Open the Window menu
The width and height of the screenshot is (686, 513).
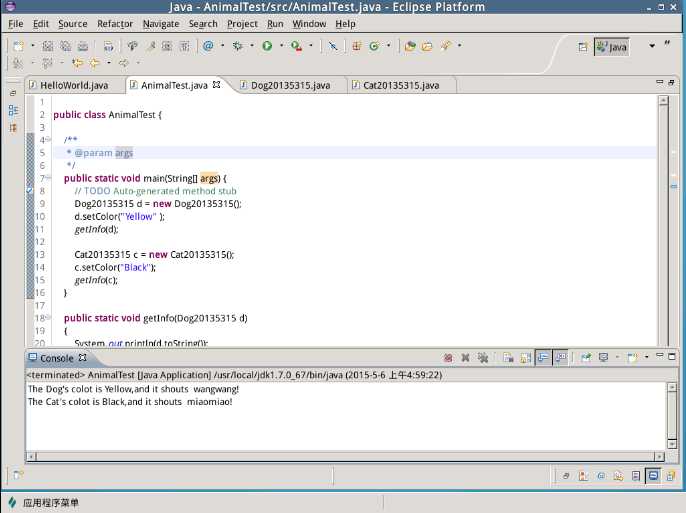tap(309, 24)
